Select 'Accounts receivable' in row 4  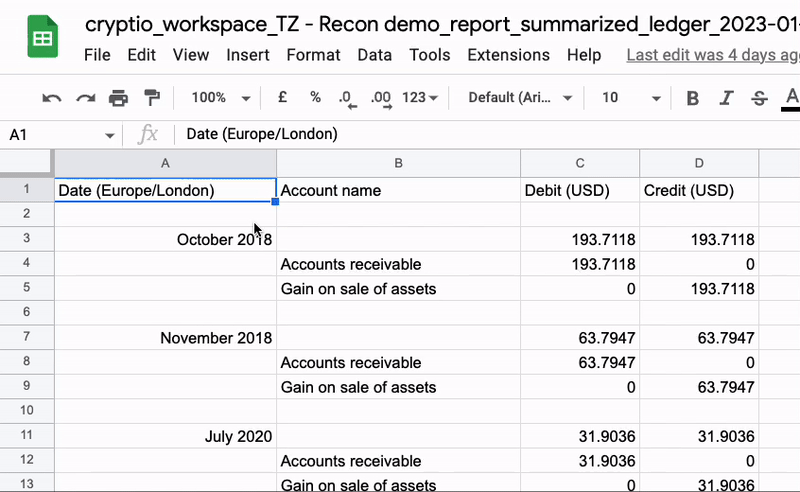tap(398, 264)
